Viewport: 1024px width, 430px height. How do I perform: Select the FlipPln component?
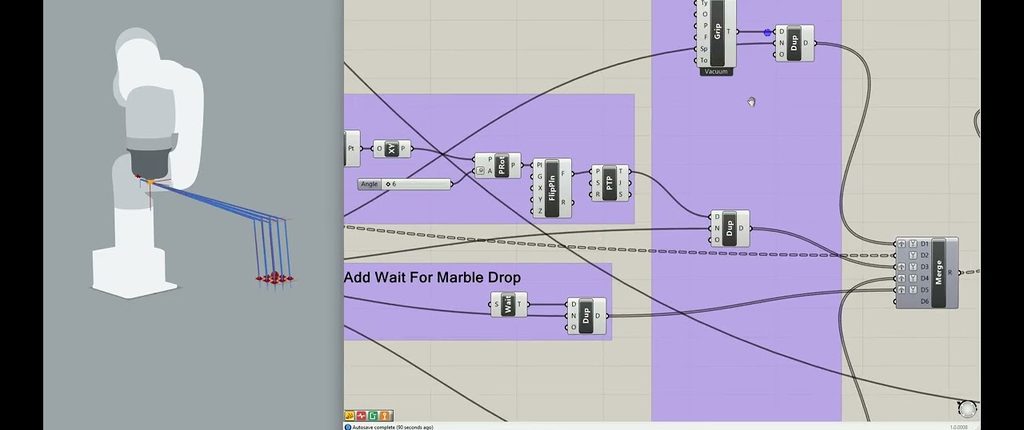pyautogui.click(x=552, y=188)
